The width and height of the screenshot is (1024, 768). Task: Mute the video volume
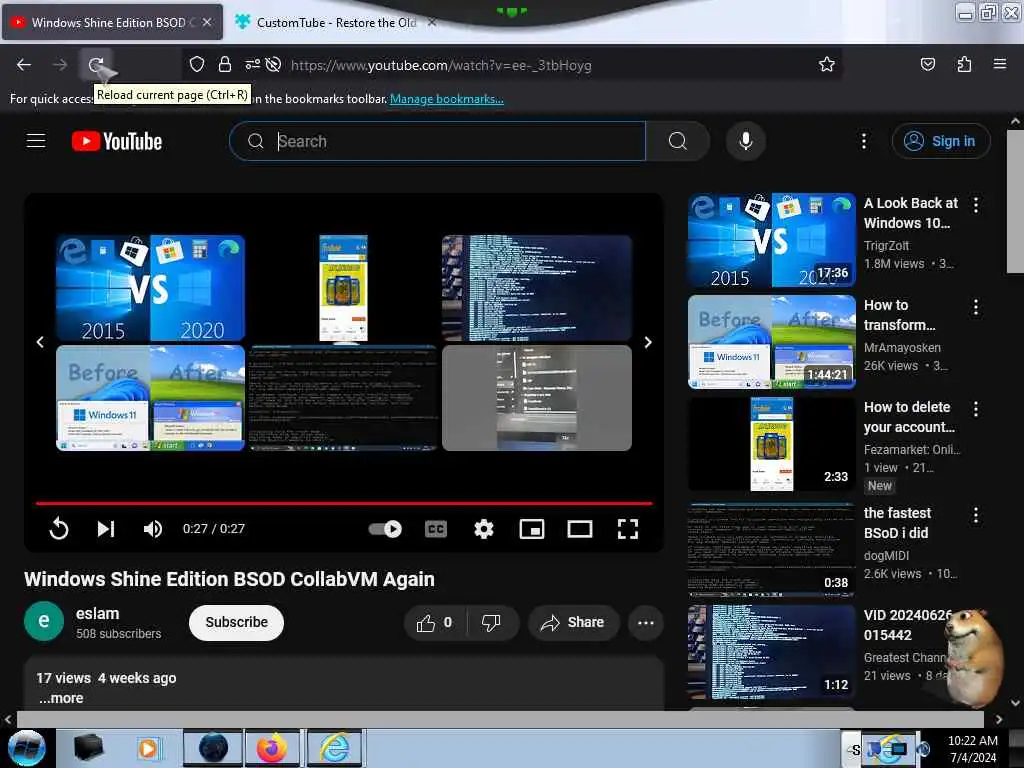(x=153, y=528)
